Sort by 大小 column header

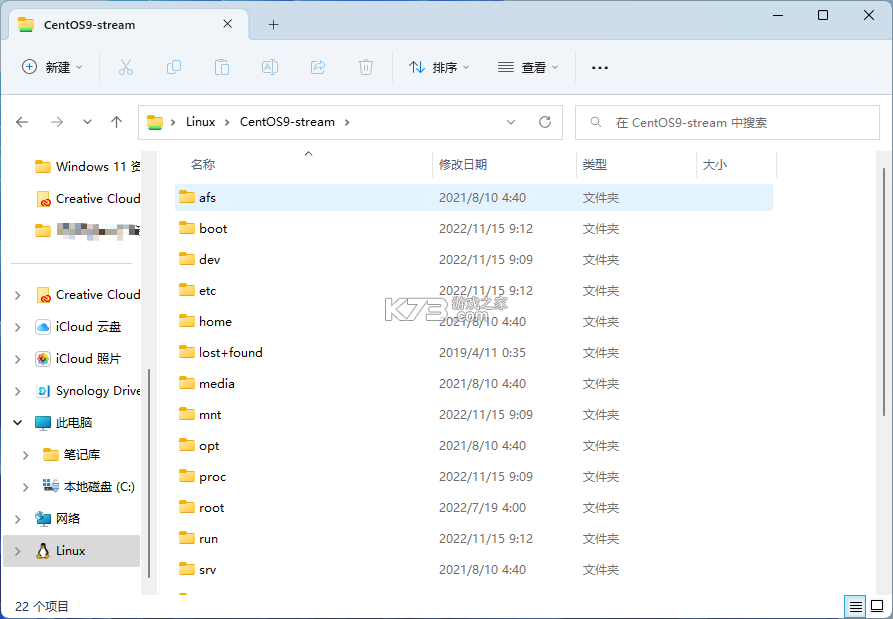coord(736,165)
